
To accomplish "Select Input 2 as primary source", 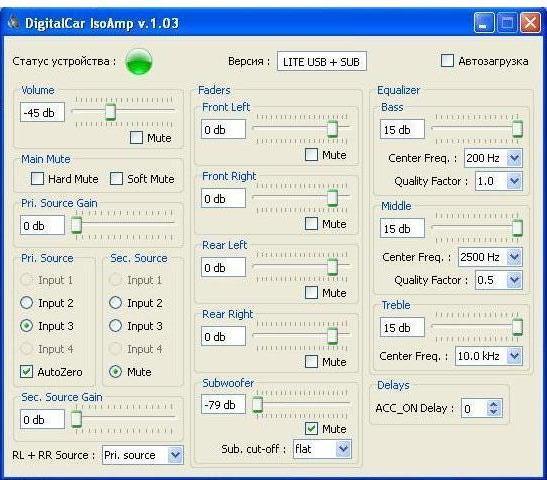I will click(27, 303).
